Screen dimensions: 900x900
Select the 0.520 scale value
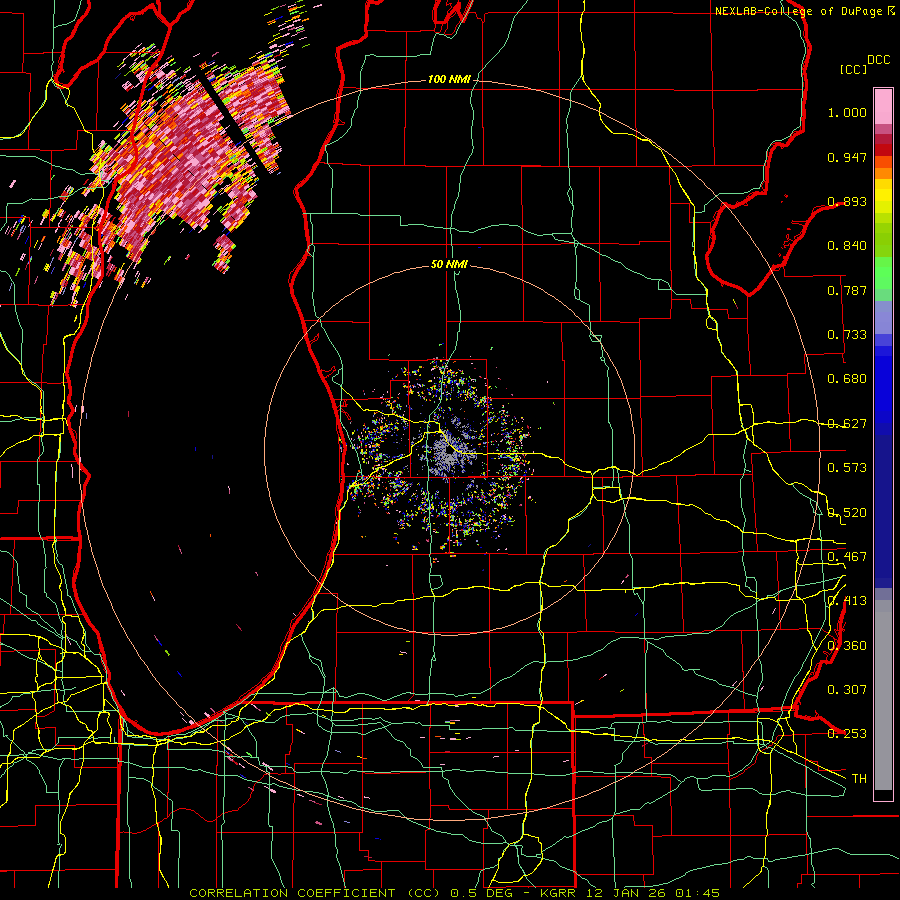tap(847, 513)
